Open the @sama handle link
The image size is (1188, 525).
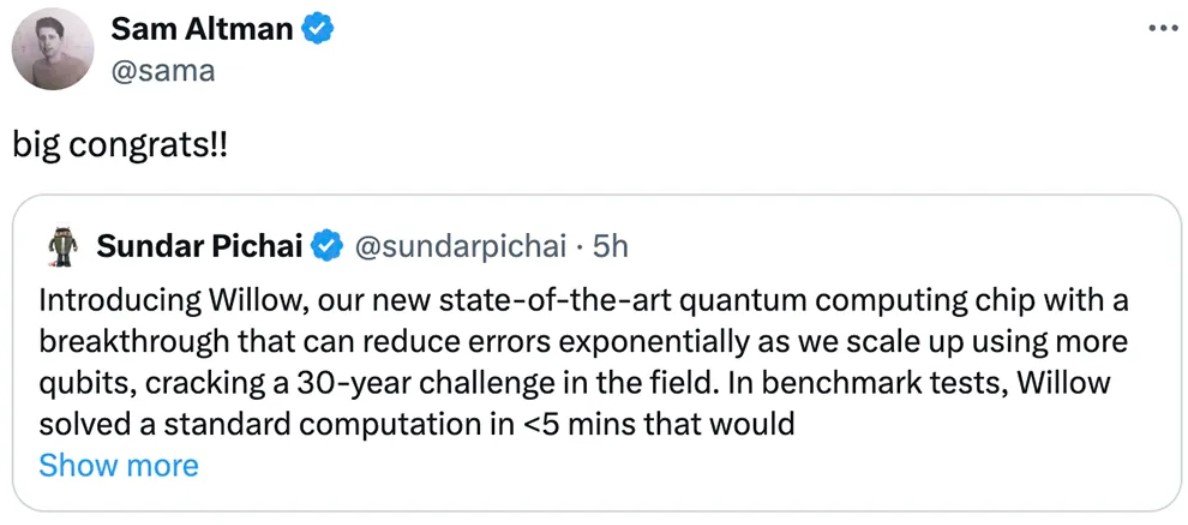coord(162,72)
